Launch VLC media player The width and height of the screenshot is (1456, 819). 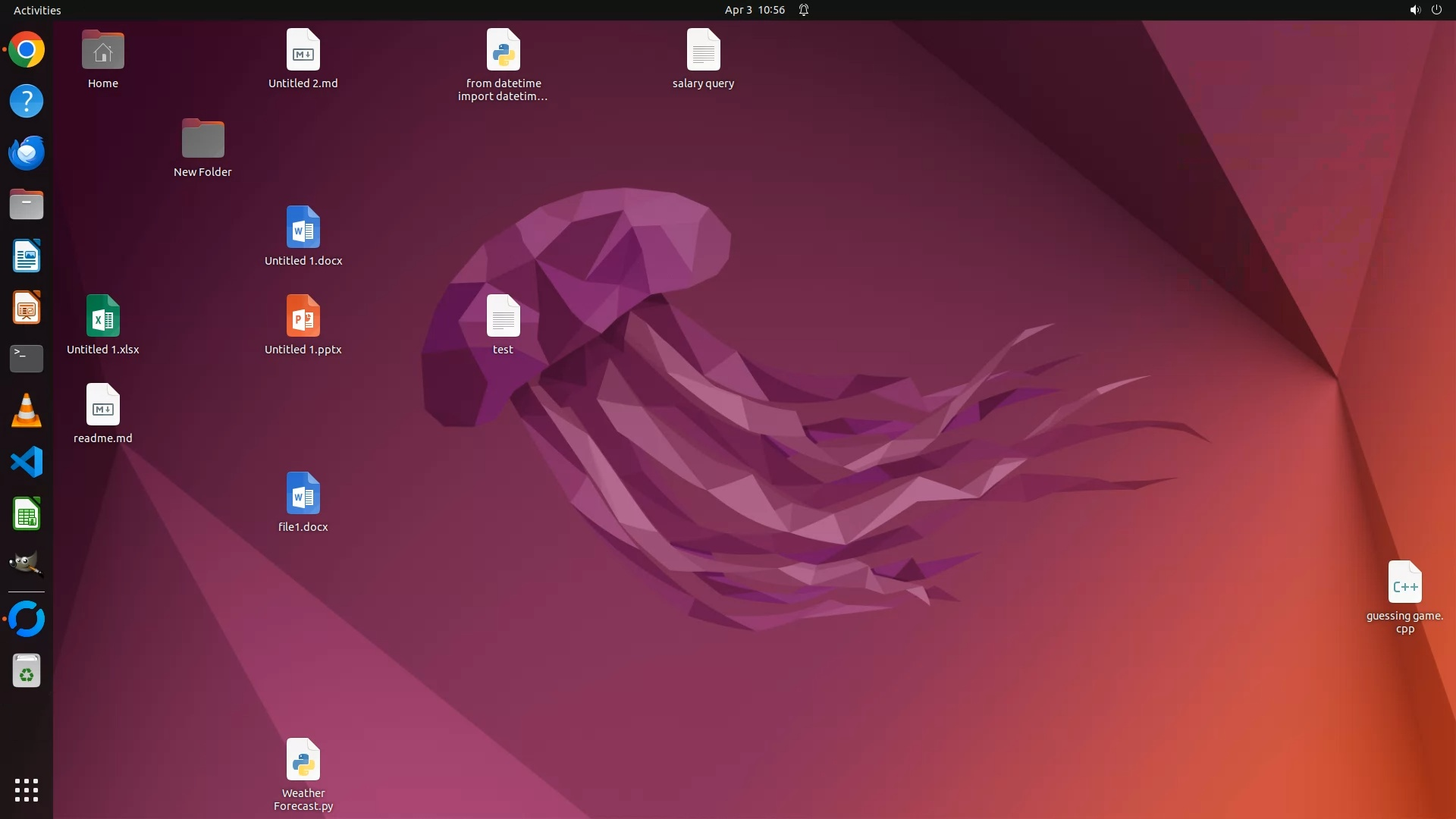coord(27,410)
